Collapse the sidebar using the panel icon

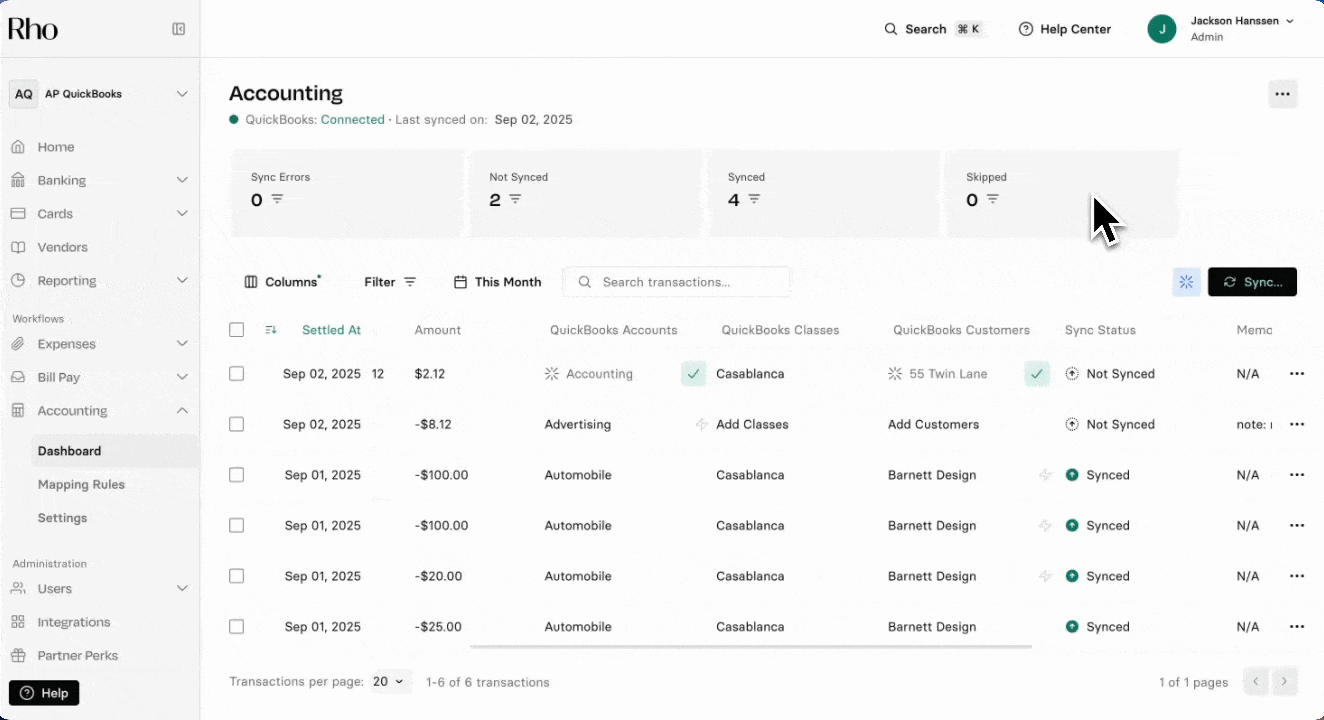click(179, 29)
